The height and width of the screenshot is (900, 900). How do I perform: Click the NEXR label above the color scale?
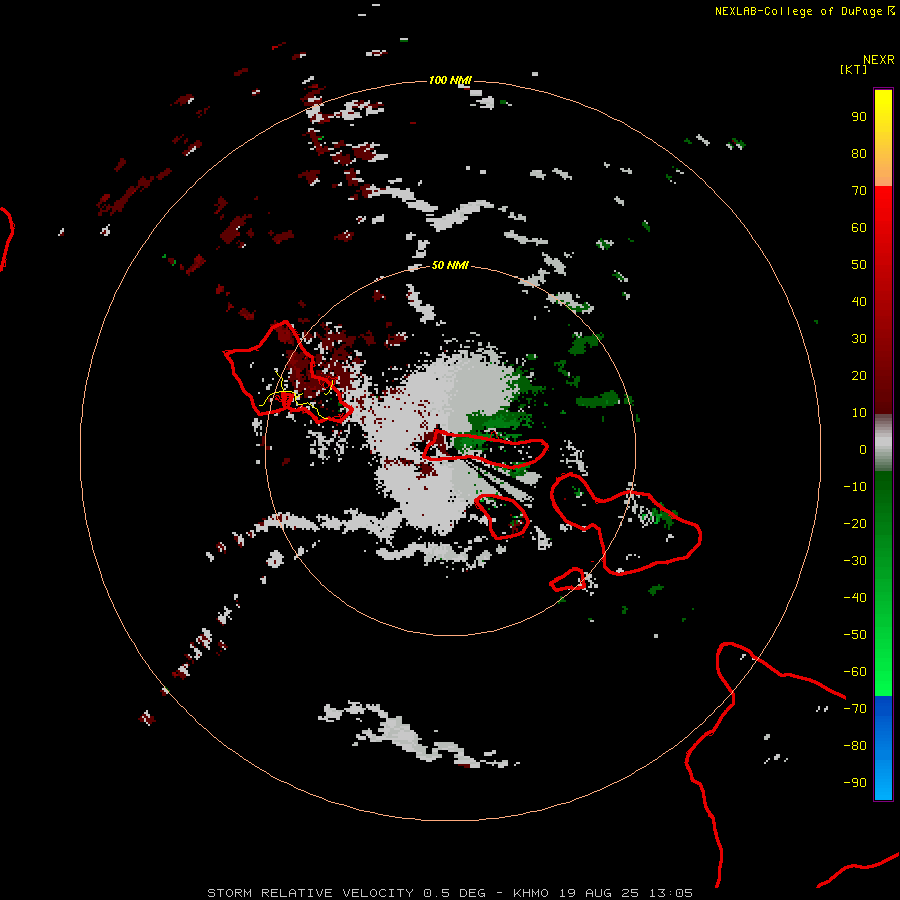click(879, 60)
